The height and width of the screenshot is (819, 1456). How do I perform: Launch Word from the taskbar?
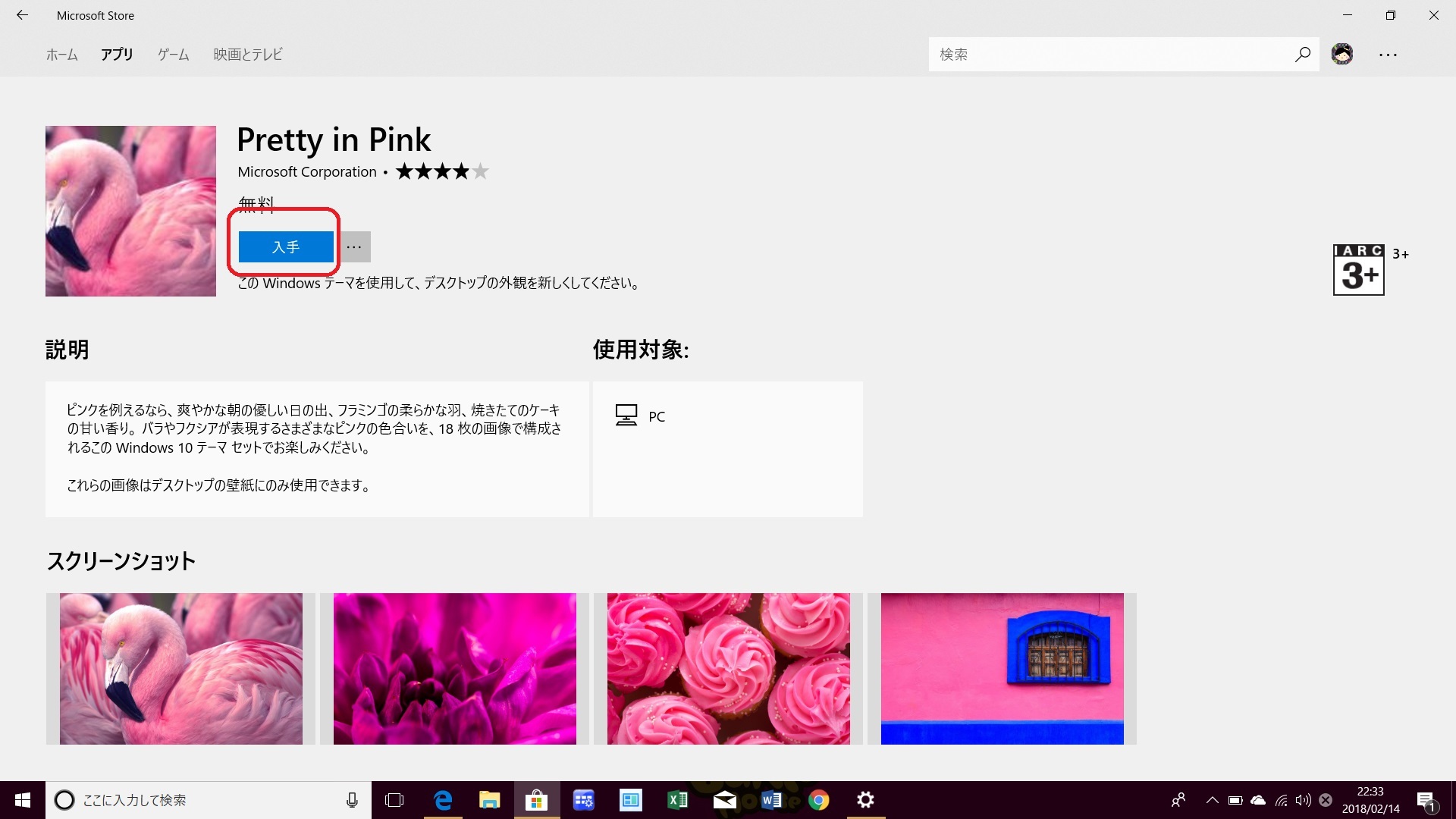coord(771,800)
